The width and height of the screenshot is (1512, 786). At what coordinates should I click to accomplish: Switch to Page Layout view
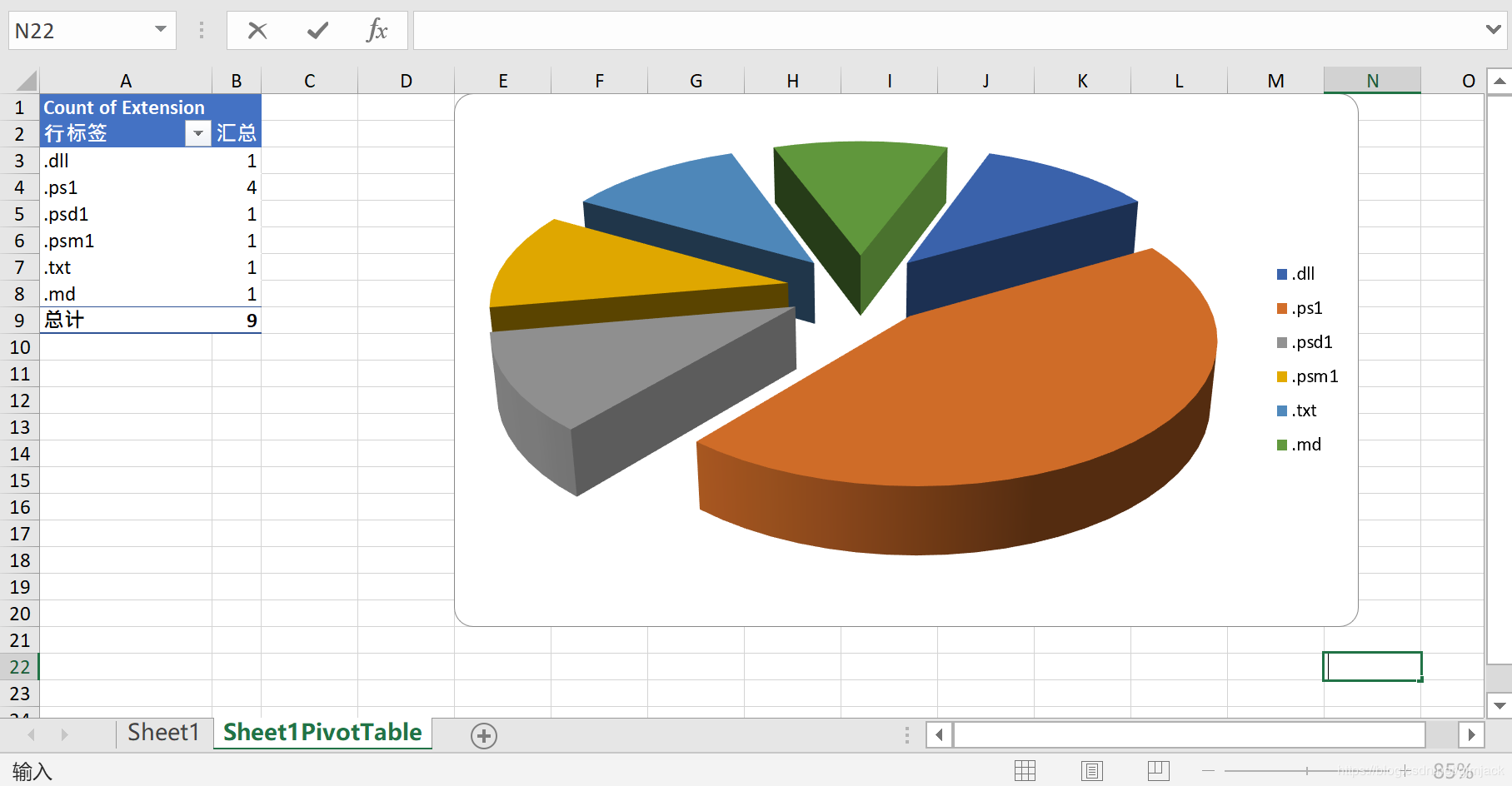1092,771
